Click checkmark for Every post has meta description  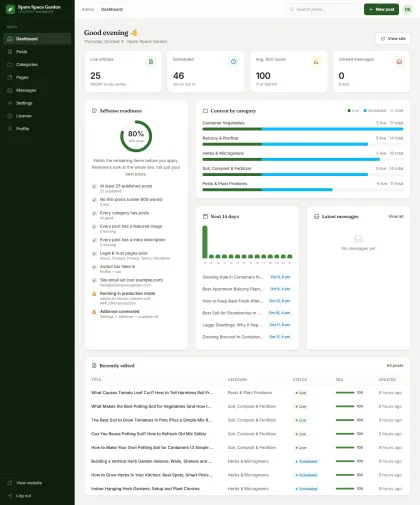[94, 240]
